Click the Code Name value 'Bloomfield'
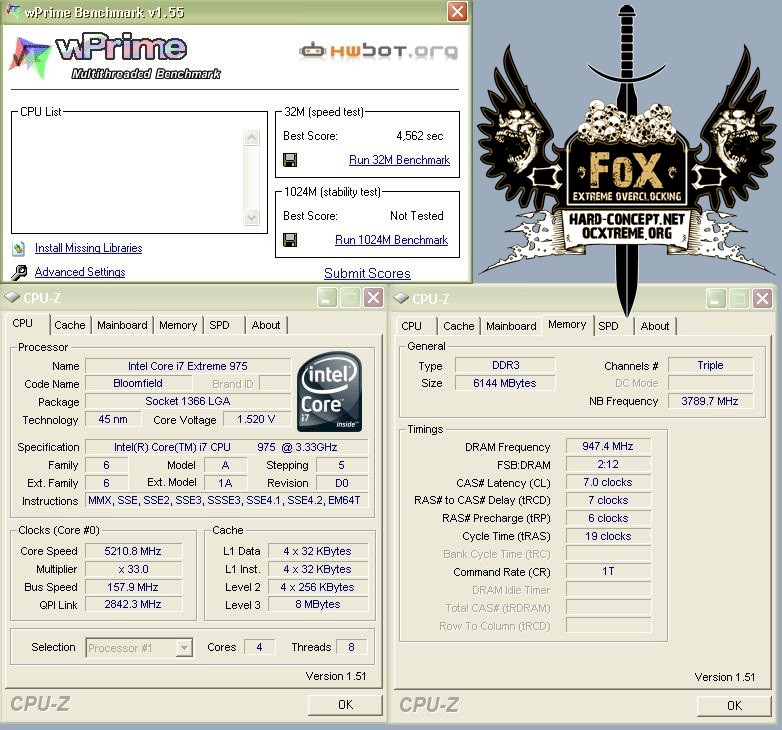This screenshot has width=782, height=730. pyautogui.click(x=138, y=383)
